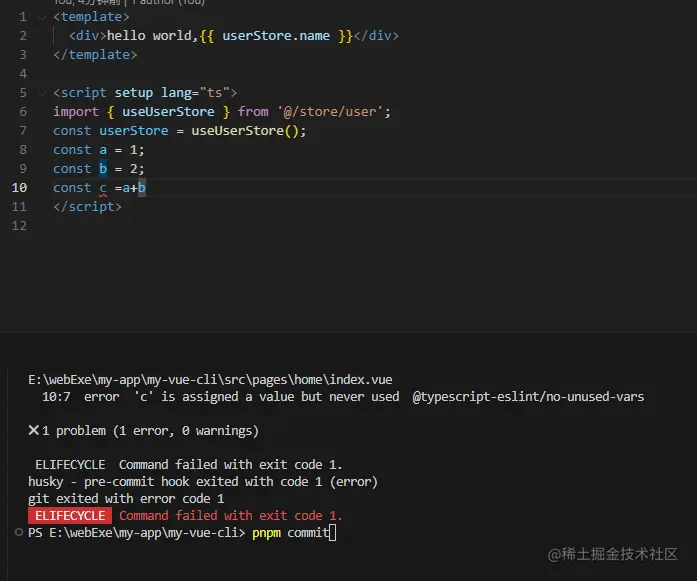
Task: Collapse the script setup fold chevron
Action: [42, 93]
